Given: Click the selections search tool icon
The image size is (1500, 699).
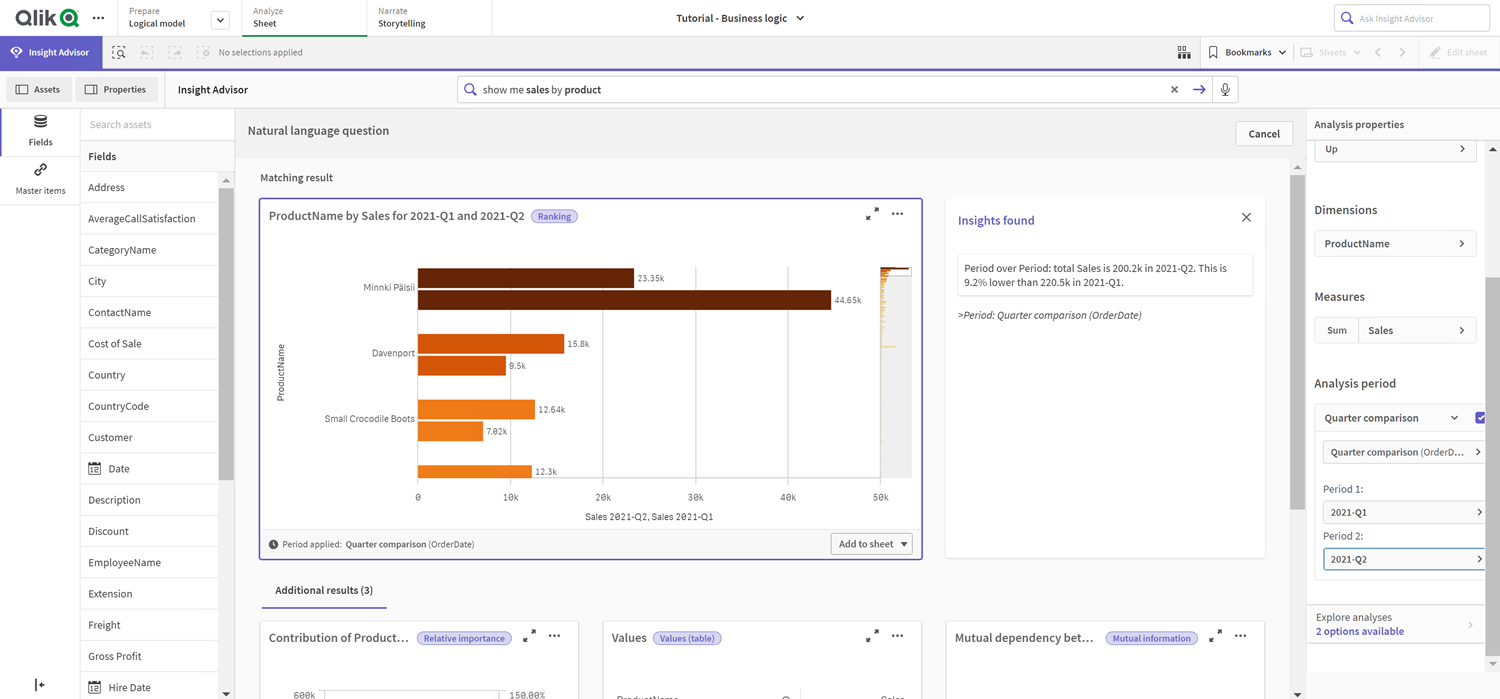Looking at the screenshot, I should point(118,52).
